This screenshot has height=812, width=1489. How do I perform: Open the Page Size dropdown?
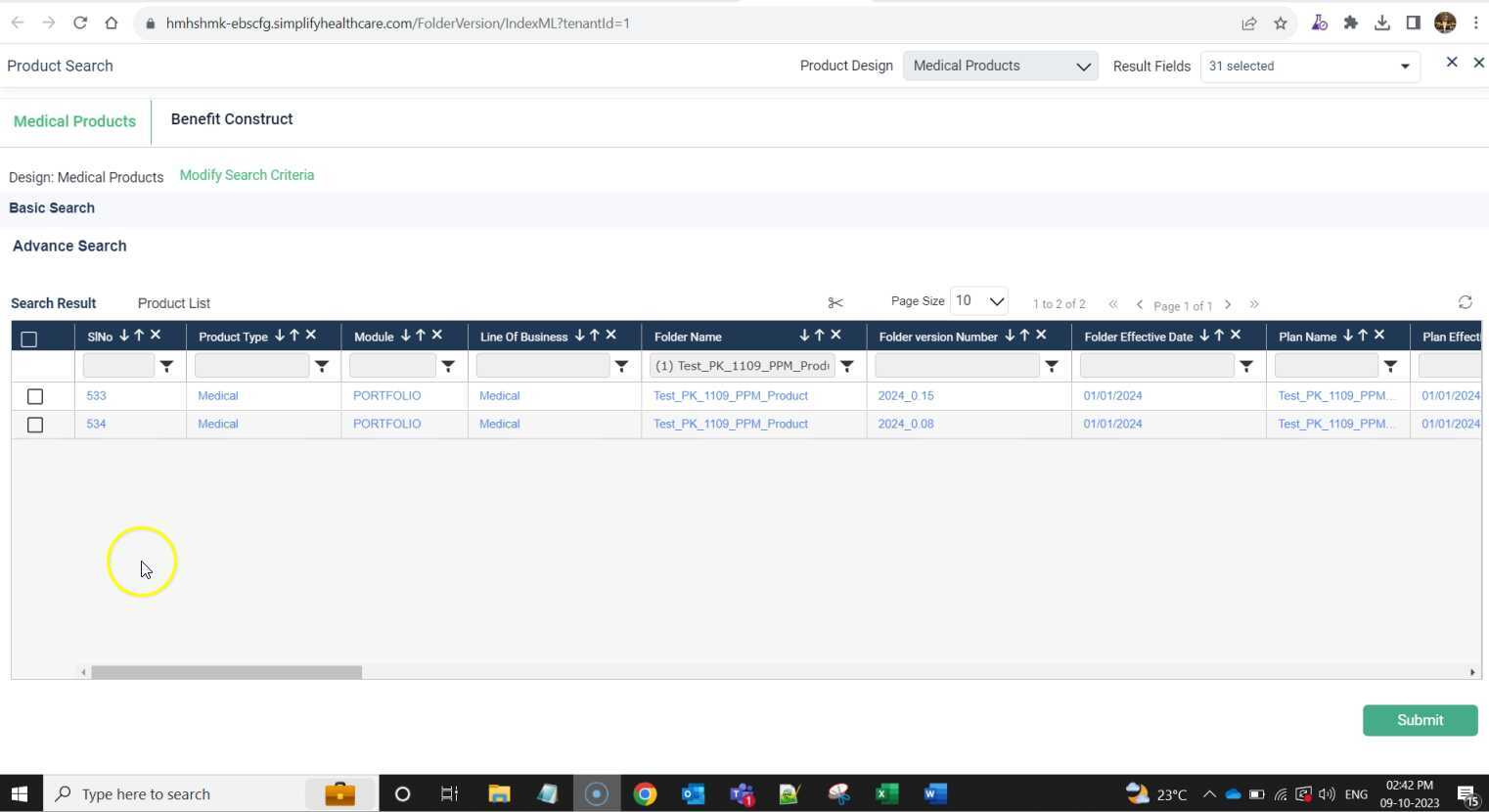tap(979, 301)
